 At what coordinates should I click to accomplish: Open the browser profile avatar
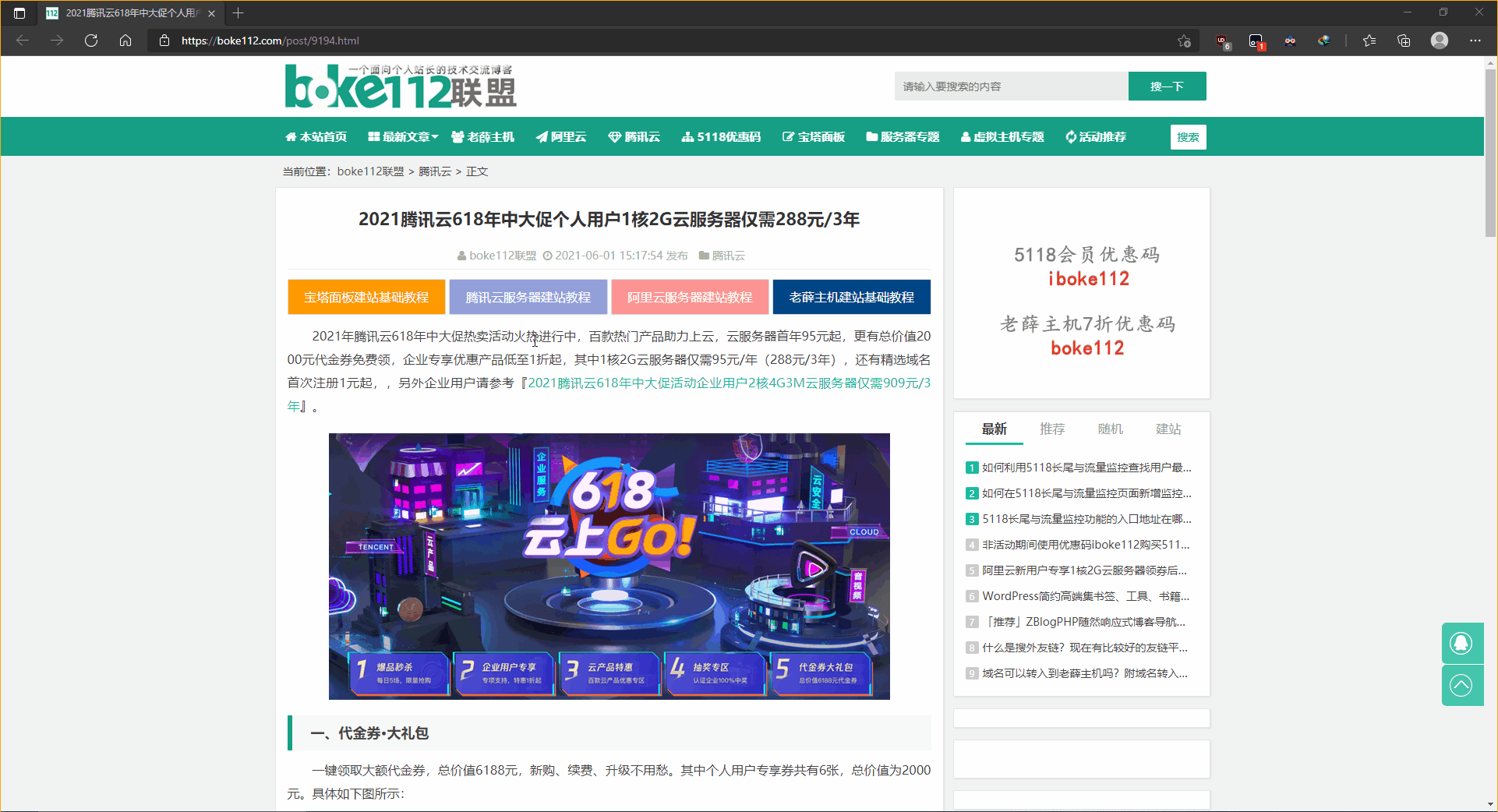(1440, 41)
